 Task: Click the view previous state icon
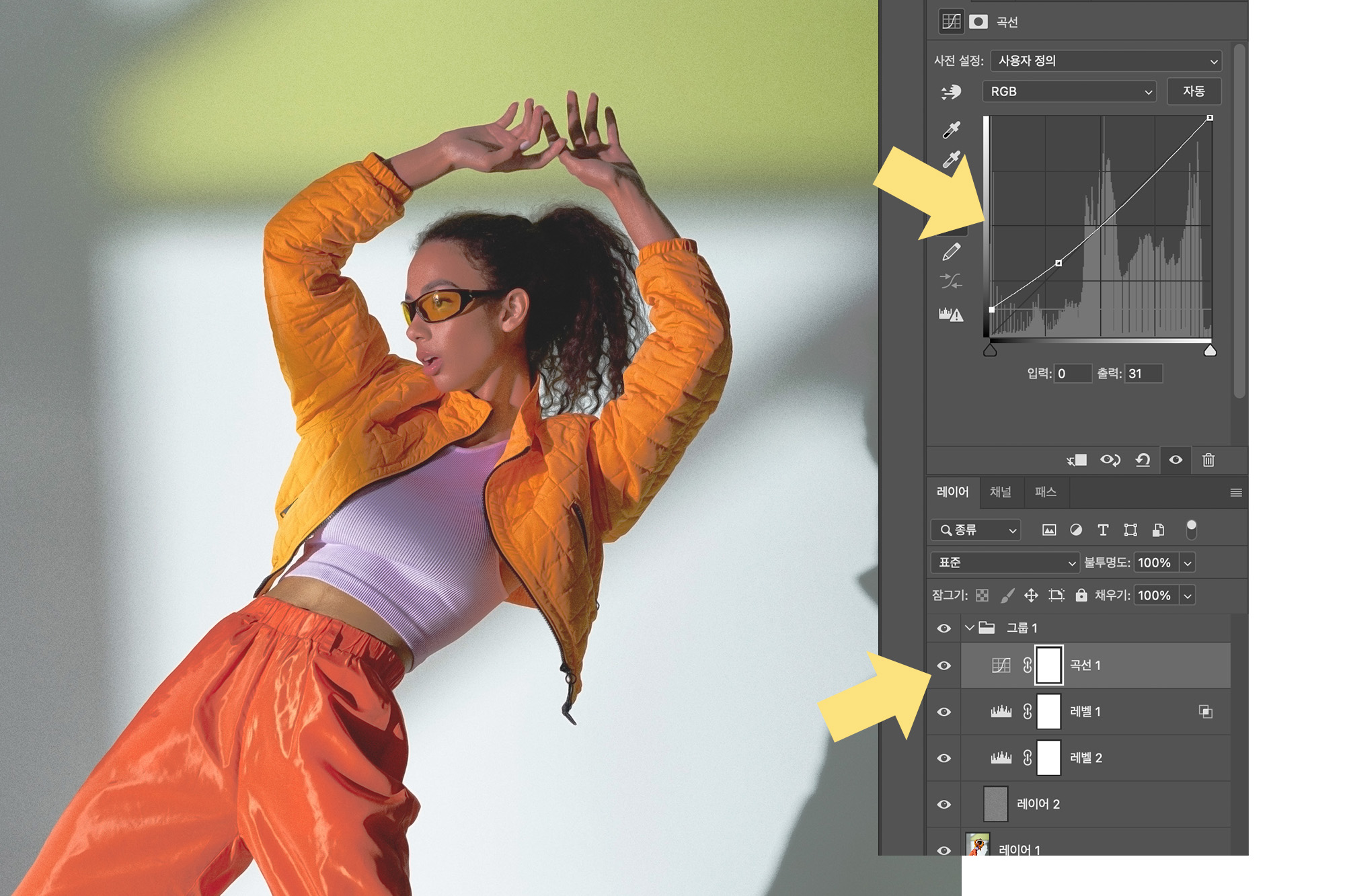tap(1110, 460)
